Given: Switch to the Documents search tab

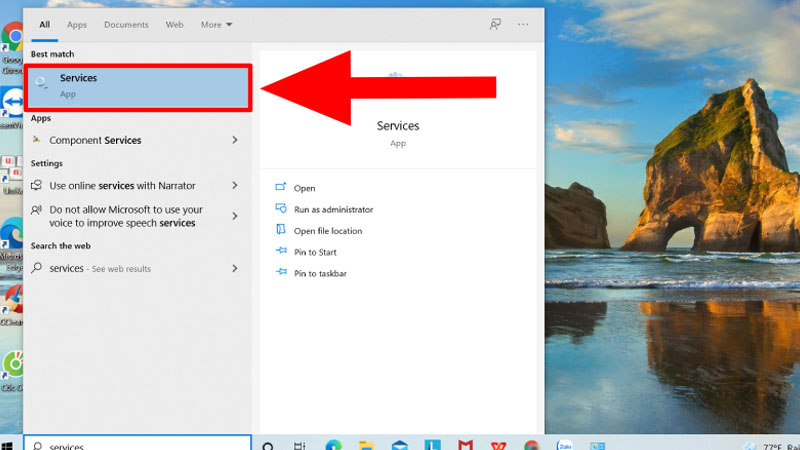Looking at the screenshot, I should point(126,24).
